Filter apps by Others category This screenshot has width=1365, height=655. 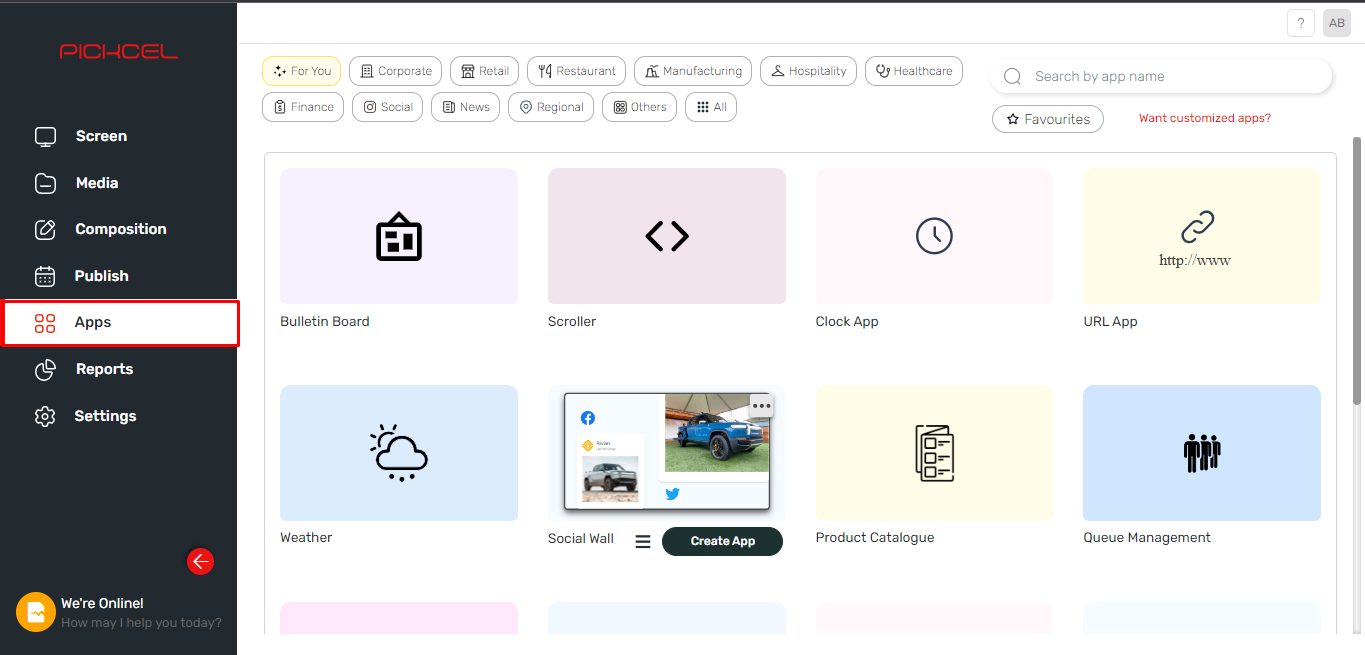coord(639,107)
